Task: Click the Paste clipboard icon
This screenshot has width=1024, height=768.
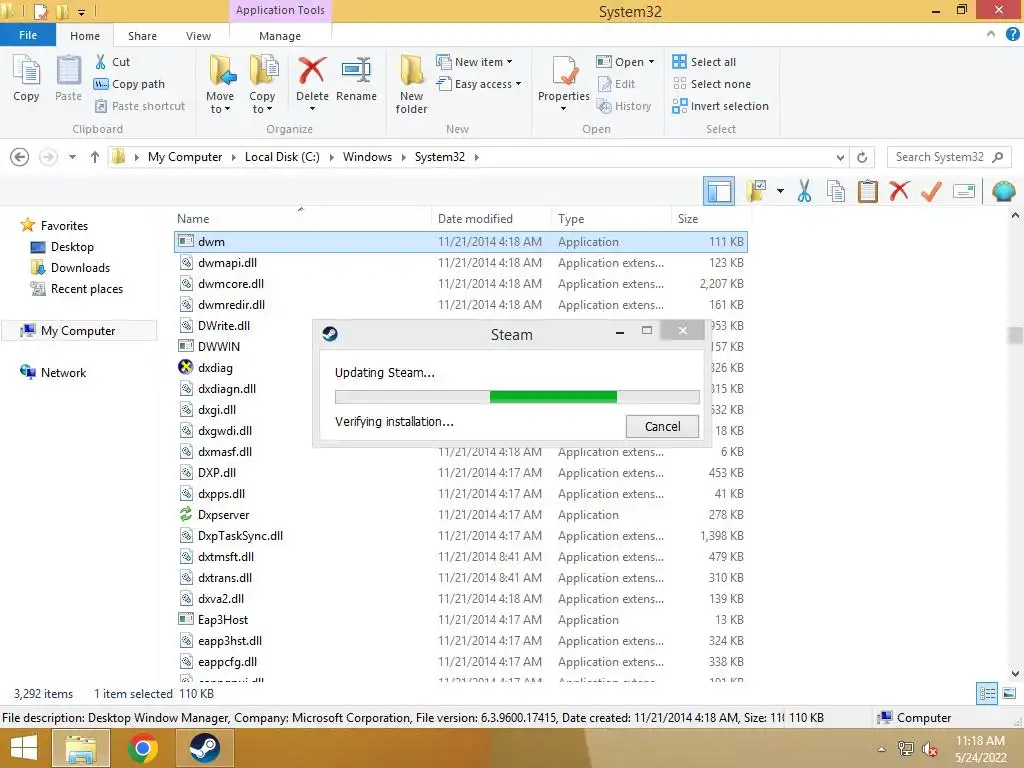Action: (69, 71)
